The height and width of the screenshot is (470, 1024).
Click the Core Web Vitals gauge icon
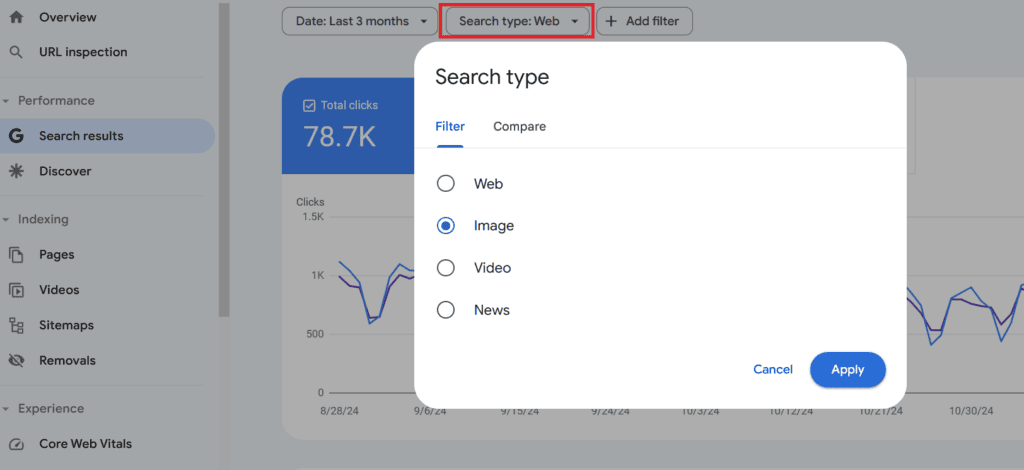click(x=16, y=445)
